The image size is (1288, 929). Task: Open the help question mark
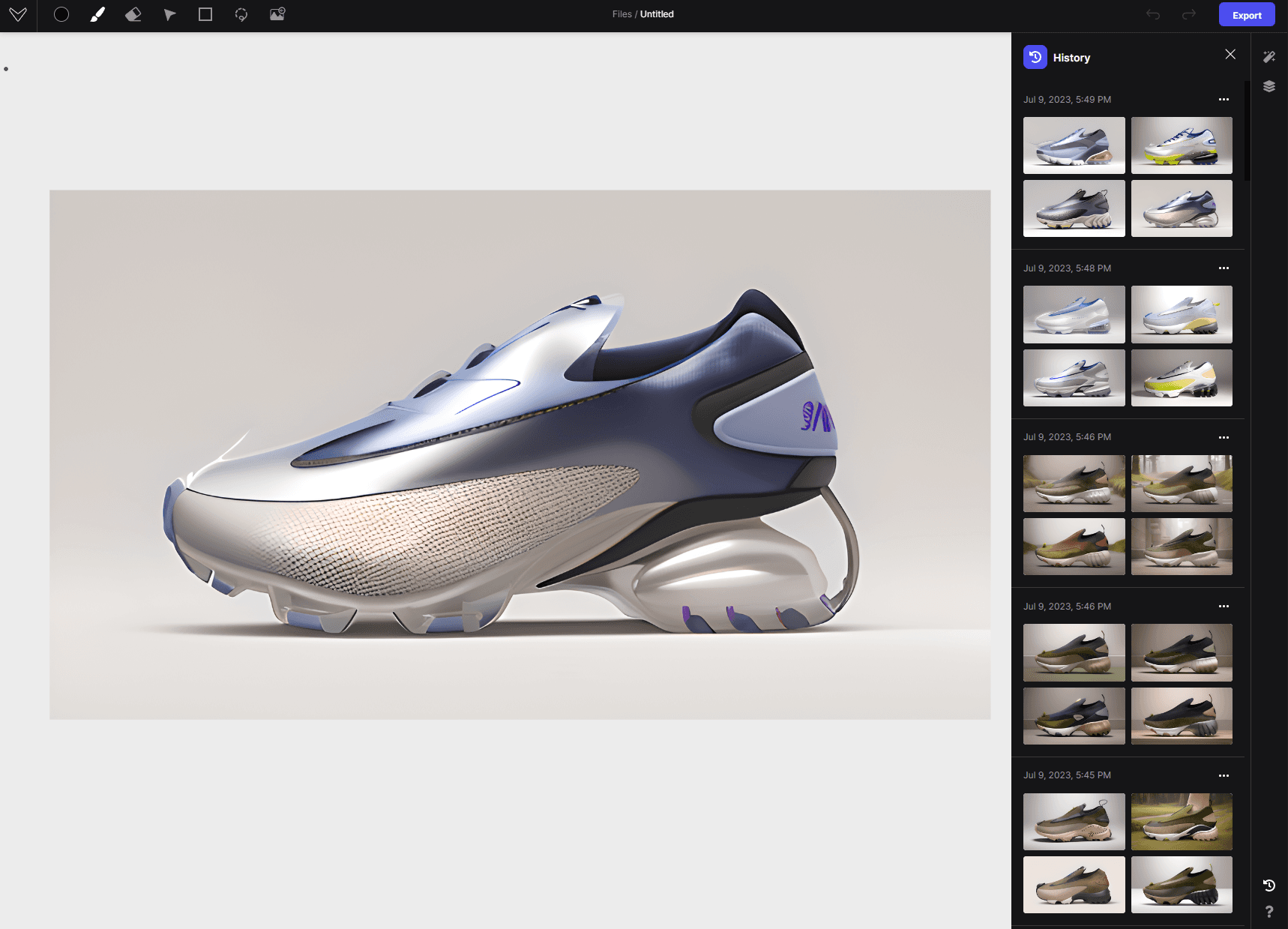pos(1269,912)
